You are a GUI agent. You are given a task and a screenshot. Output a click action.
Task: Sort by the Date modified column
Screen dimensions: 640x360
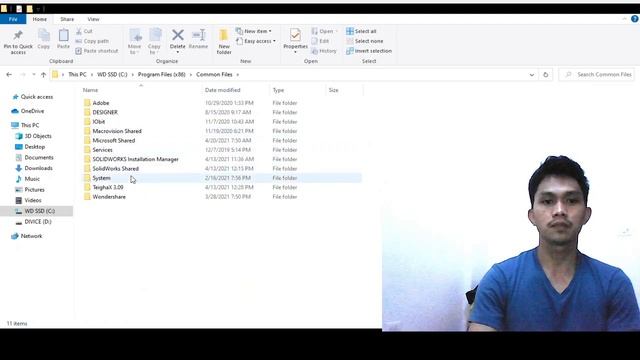point(222,90)
